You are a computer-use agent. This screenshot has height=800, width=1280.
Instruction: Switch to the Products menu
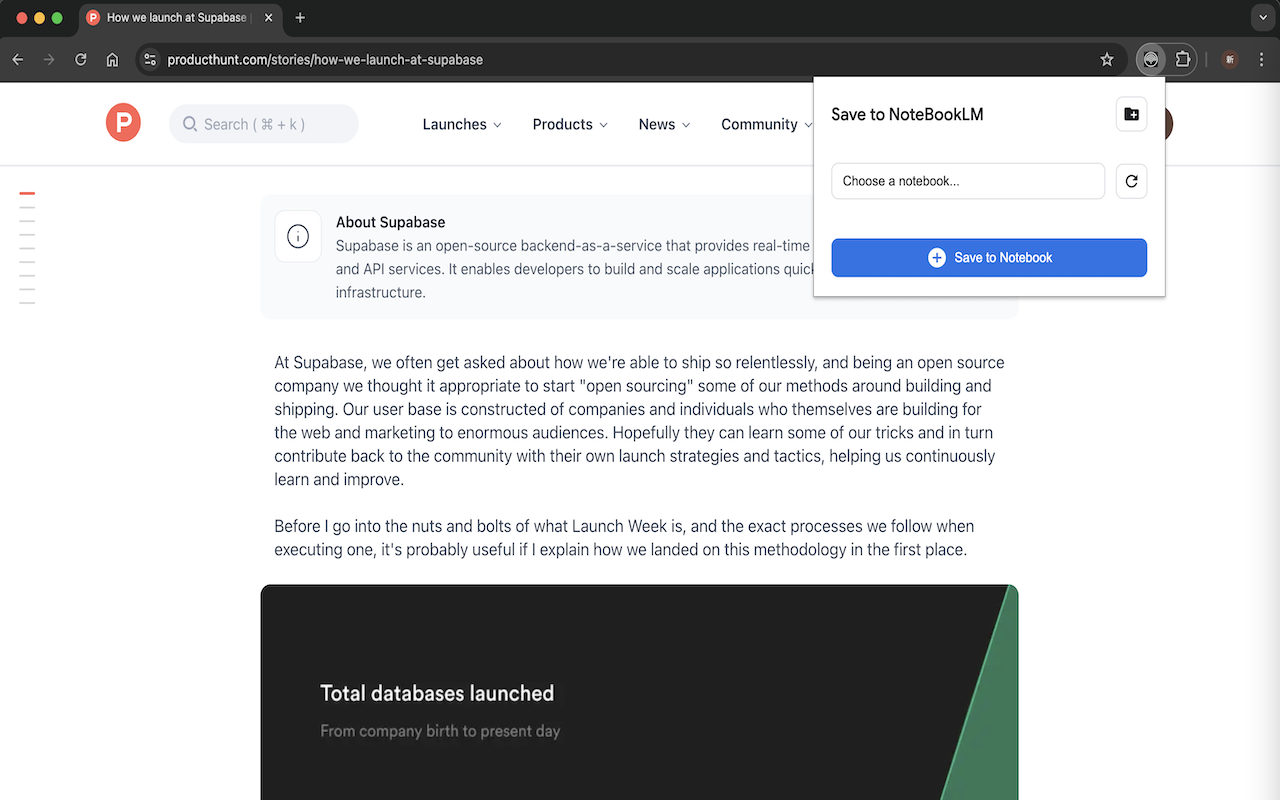569,124
